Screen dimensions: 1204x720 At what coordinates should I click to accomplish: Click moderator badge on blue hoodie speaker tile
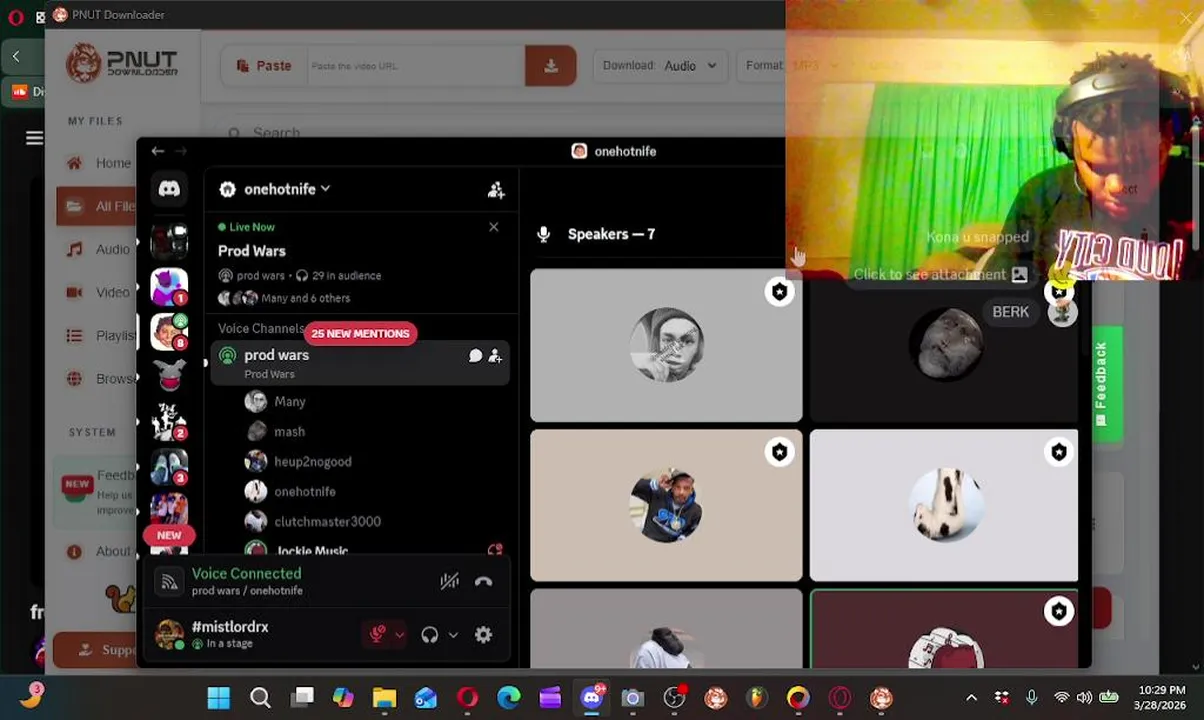point(779,452)
